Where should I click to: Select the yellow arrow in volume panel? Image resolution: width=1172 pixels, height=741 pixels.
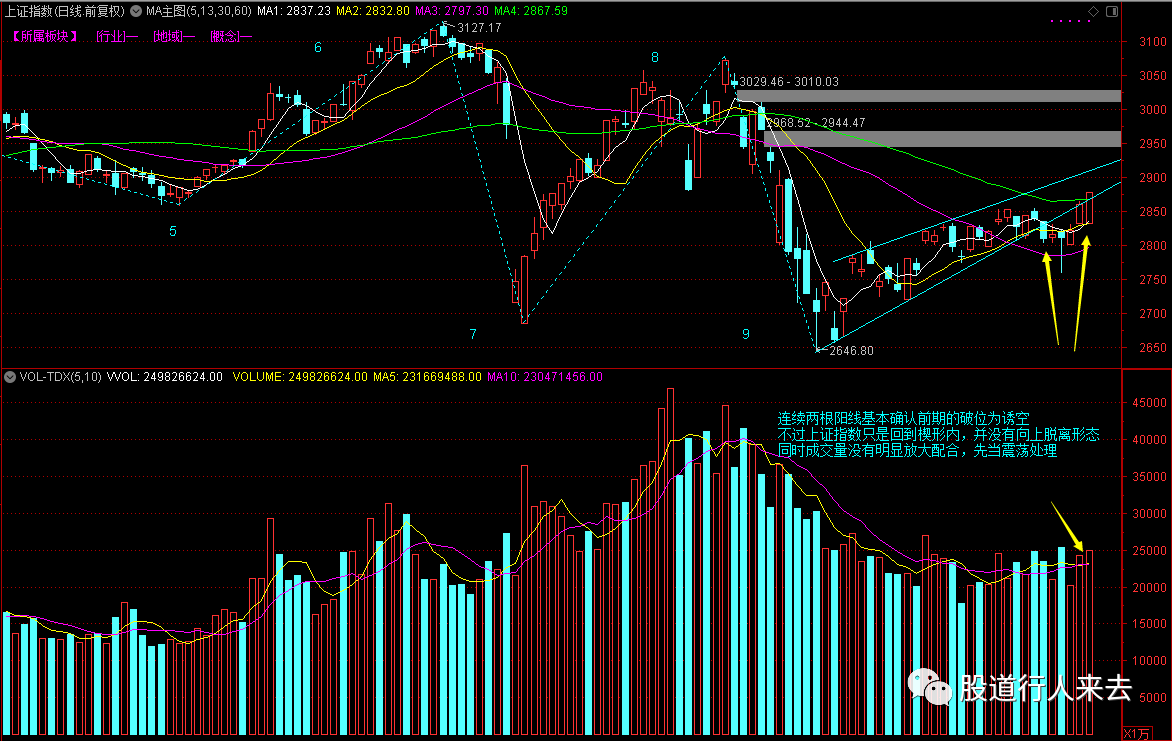[x=1067, y=526]
